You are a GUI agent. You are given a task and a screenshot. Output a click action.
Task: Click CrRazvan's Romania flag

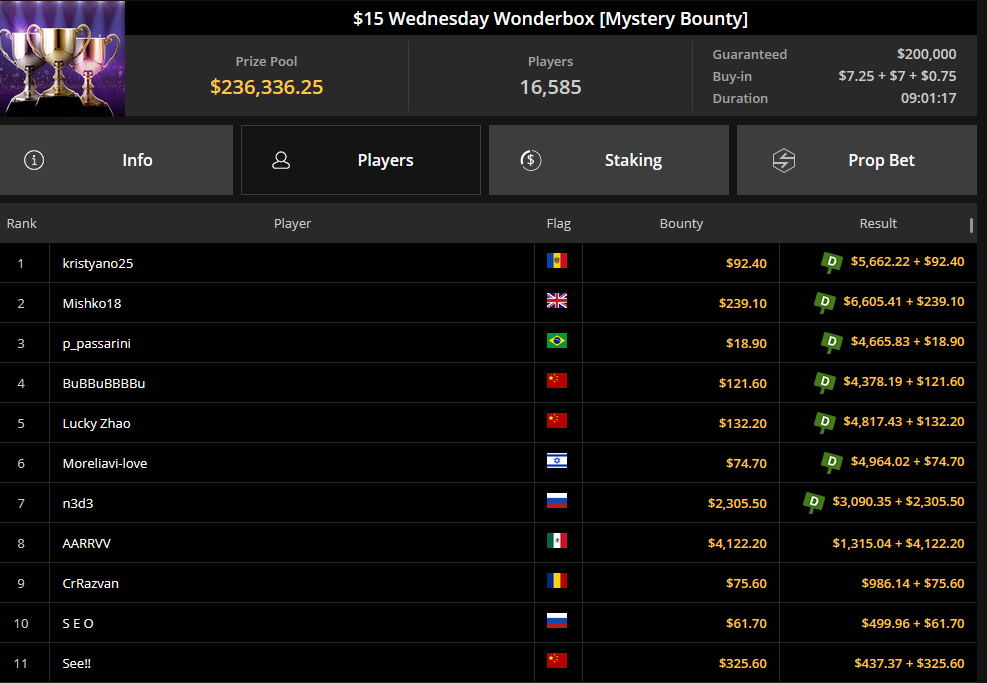click(556, 580)
